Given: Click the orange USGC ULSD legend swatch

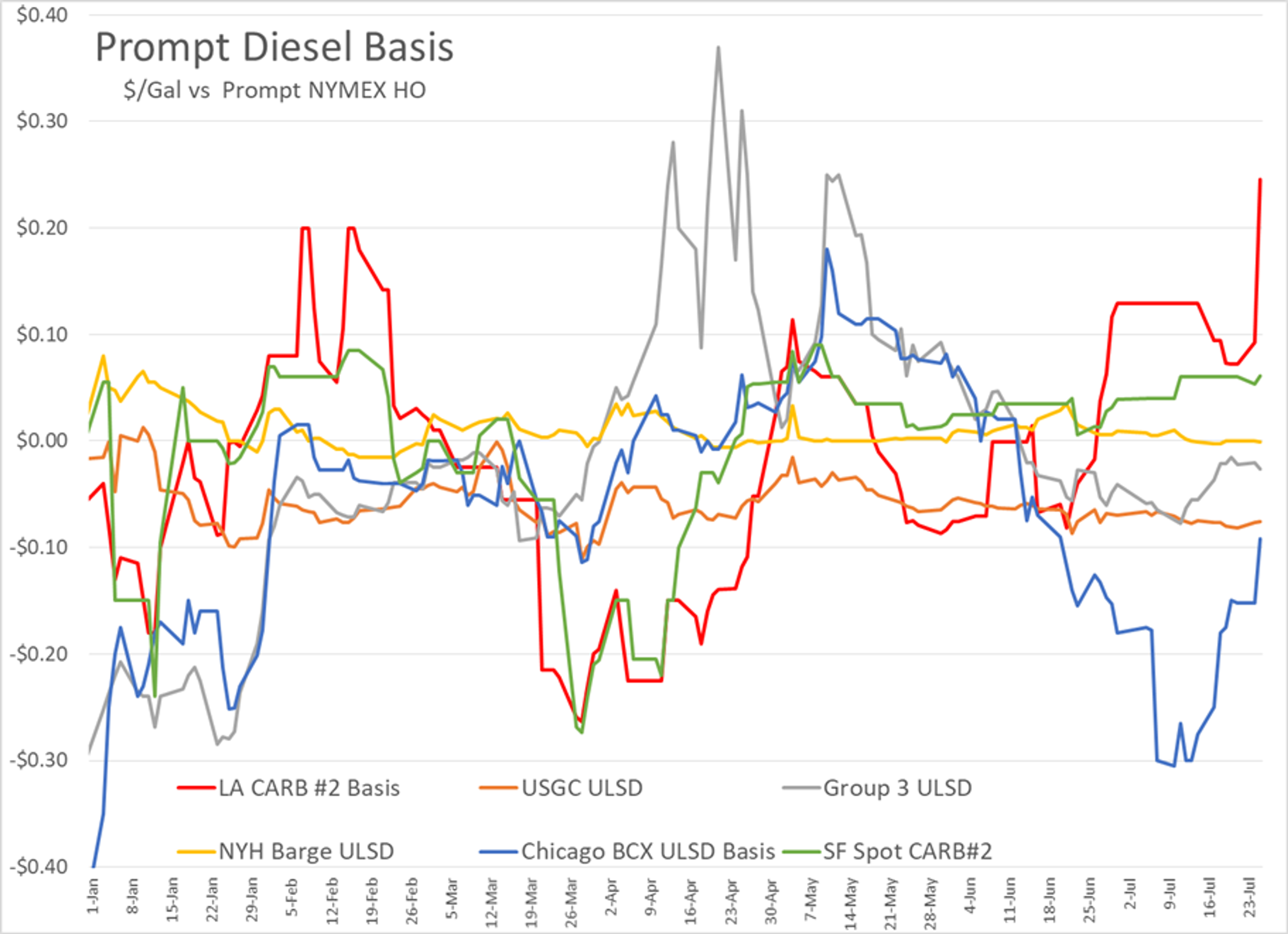Looking at the screenshot, I should [499, 788].
